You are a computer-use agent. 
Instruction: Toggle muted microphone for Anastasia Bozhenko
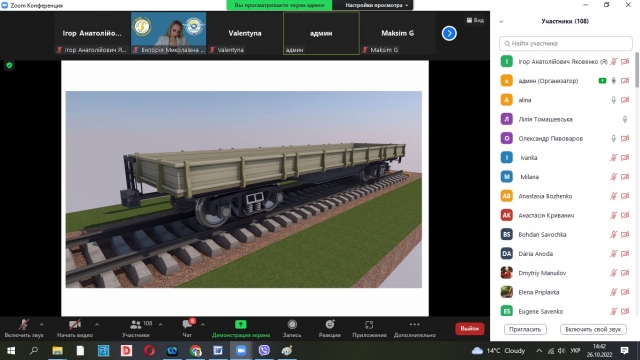click(x=613, y=196)
